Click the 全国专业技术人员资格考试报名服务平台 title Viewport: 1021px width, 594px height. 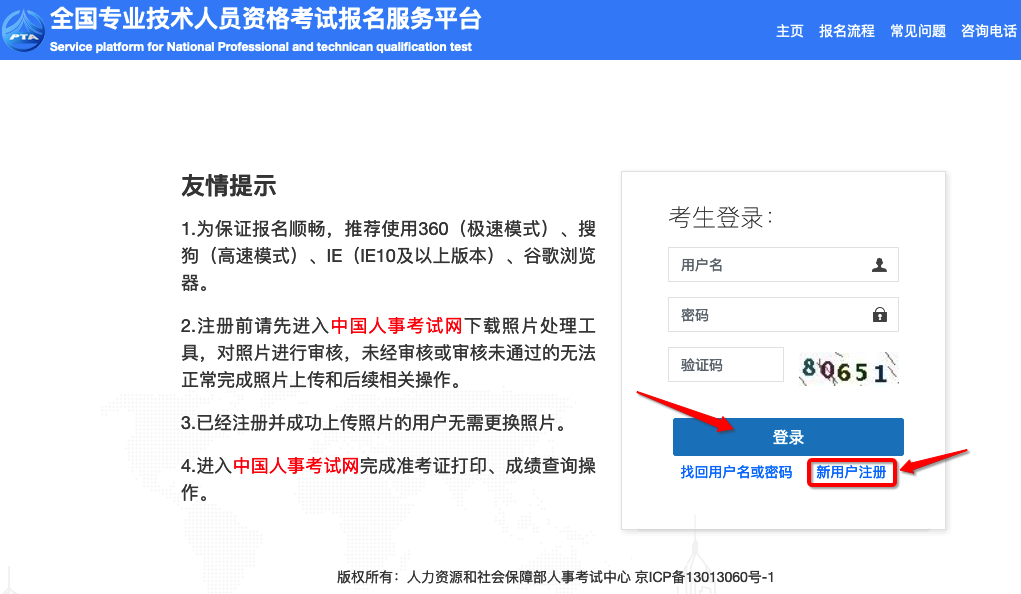point(266,19)
